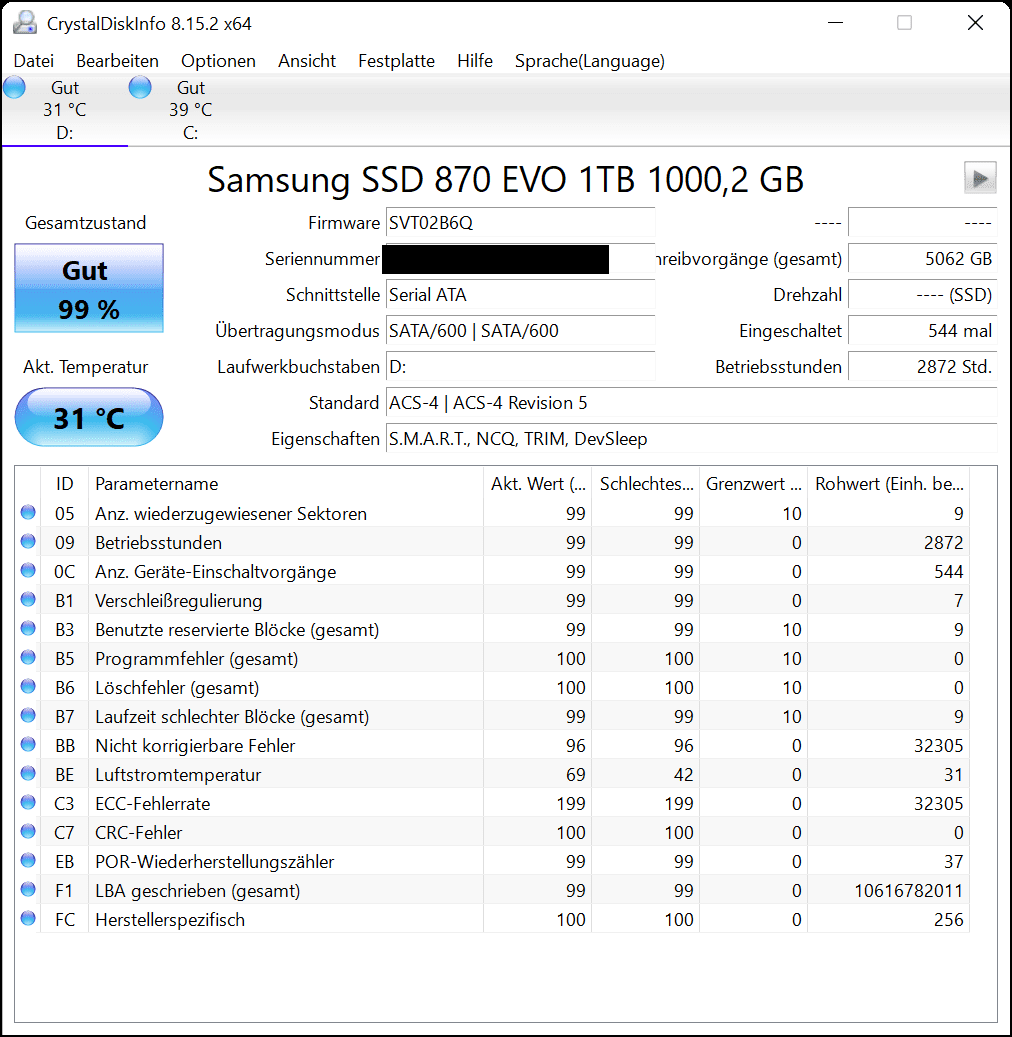Viewport: 1012px width, 1037px height.
Task: Open the Sprache(Language) menu
Action: [590, 61]
